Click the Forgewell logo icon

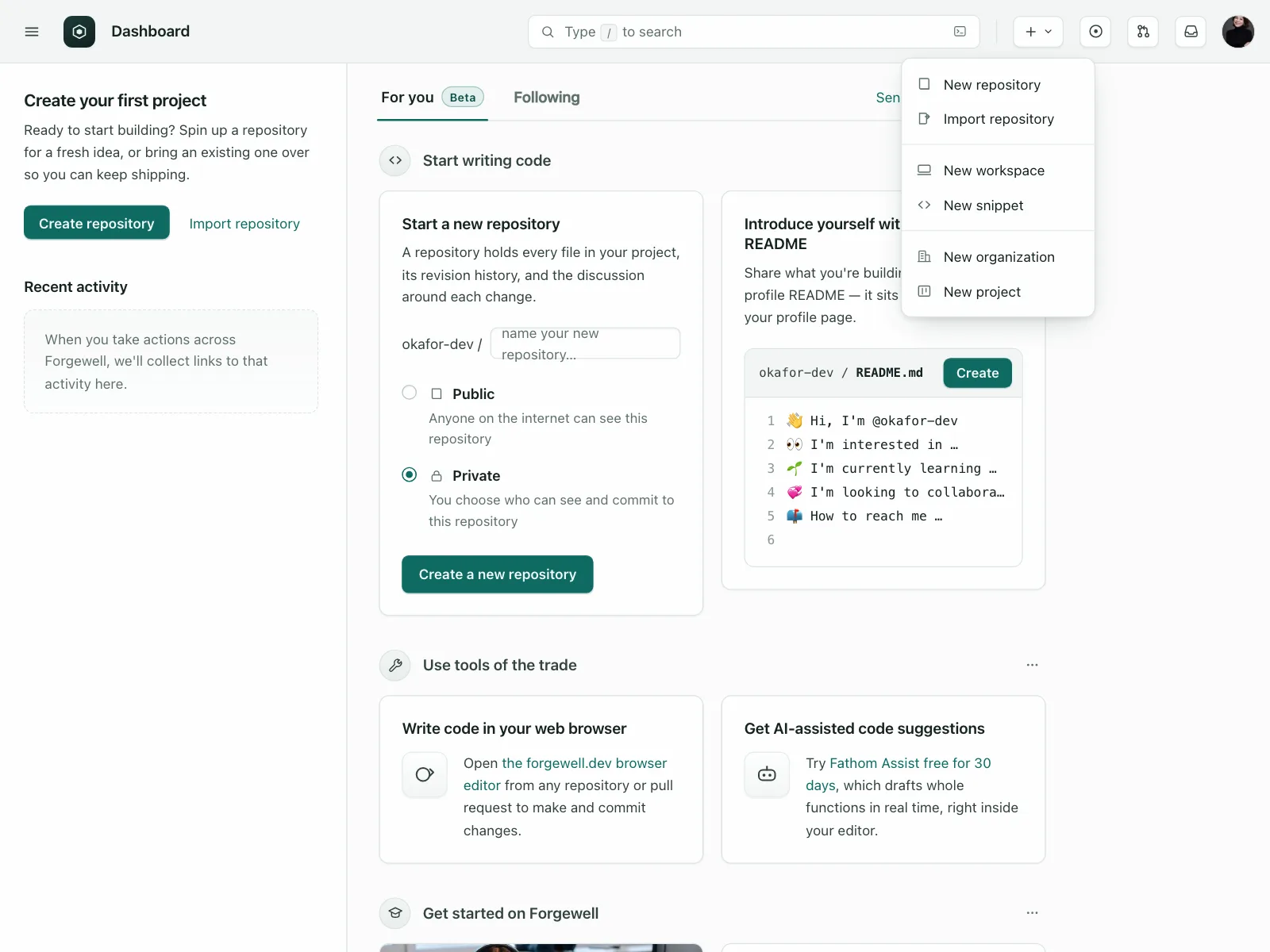[x=79, y=32]
